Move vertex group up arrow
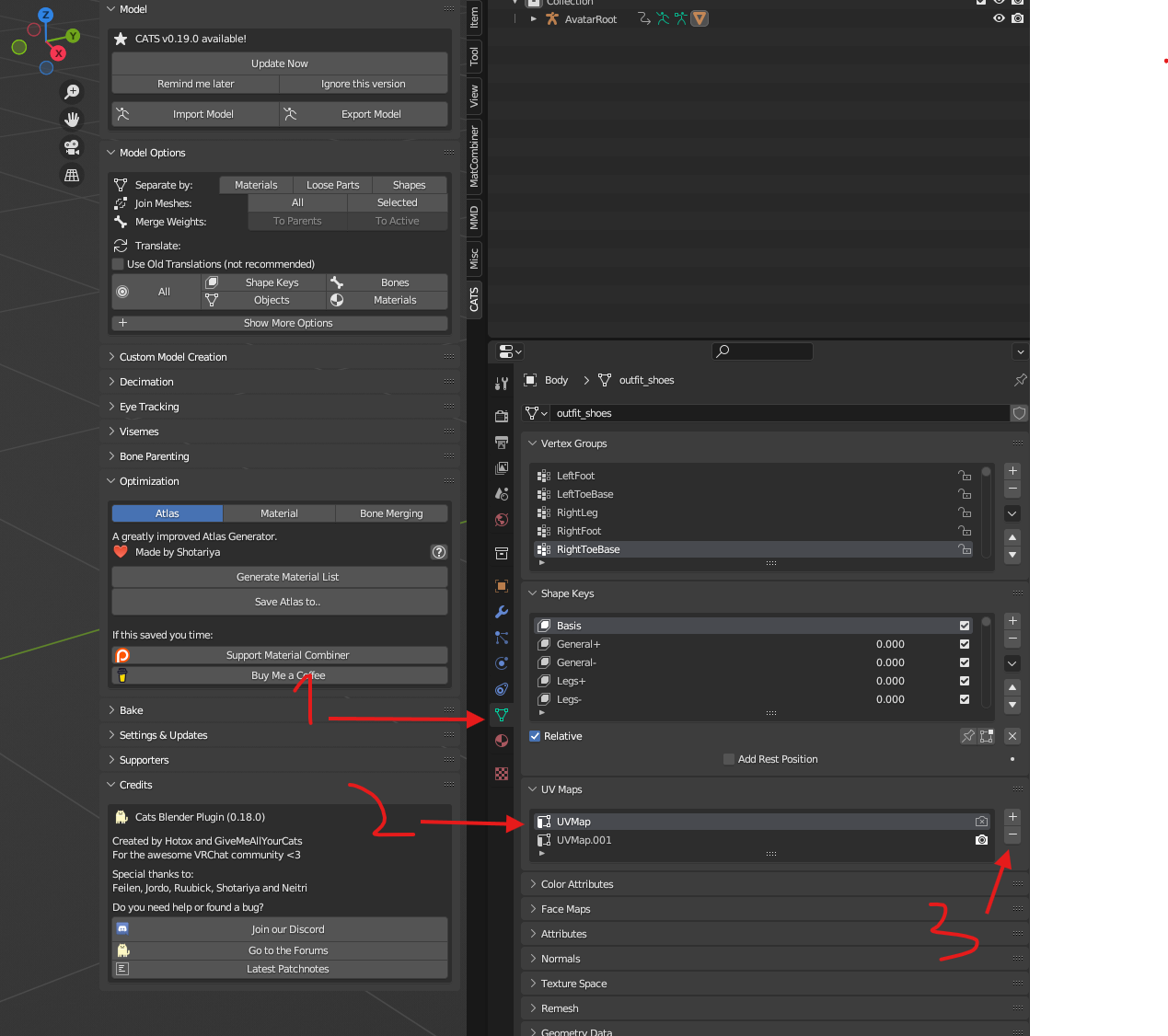This screenshot has width=1168, height=1036. pos(1012,537)
